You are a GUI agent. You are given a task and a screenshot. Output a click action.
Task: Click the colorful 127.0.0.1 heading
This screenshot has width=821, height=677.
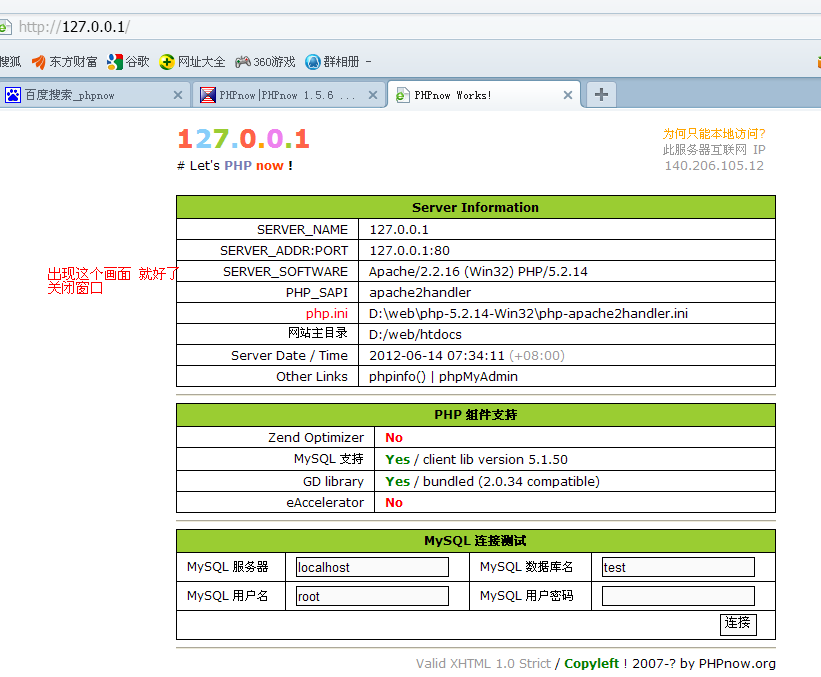[x=243, y=139]
